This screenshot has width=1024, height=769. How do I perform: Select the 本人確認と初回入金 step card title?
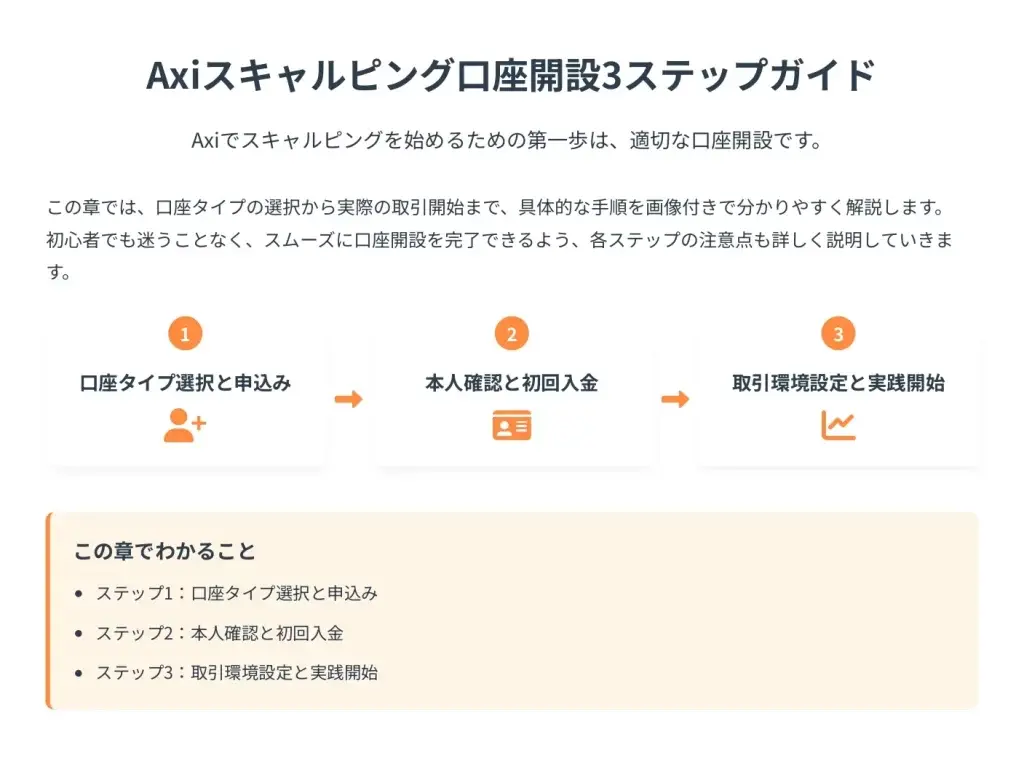coord(511,382)
